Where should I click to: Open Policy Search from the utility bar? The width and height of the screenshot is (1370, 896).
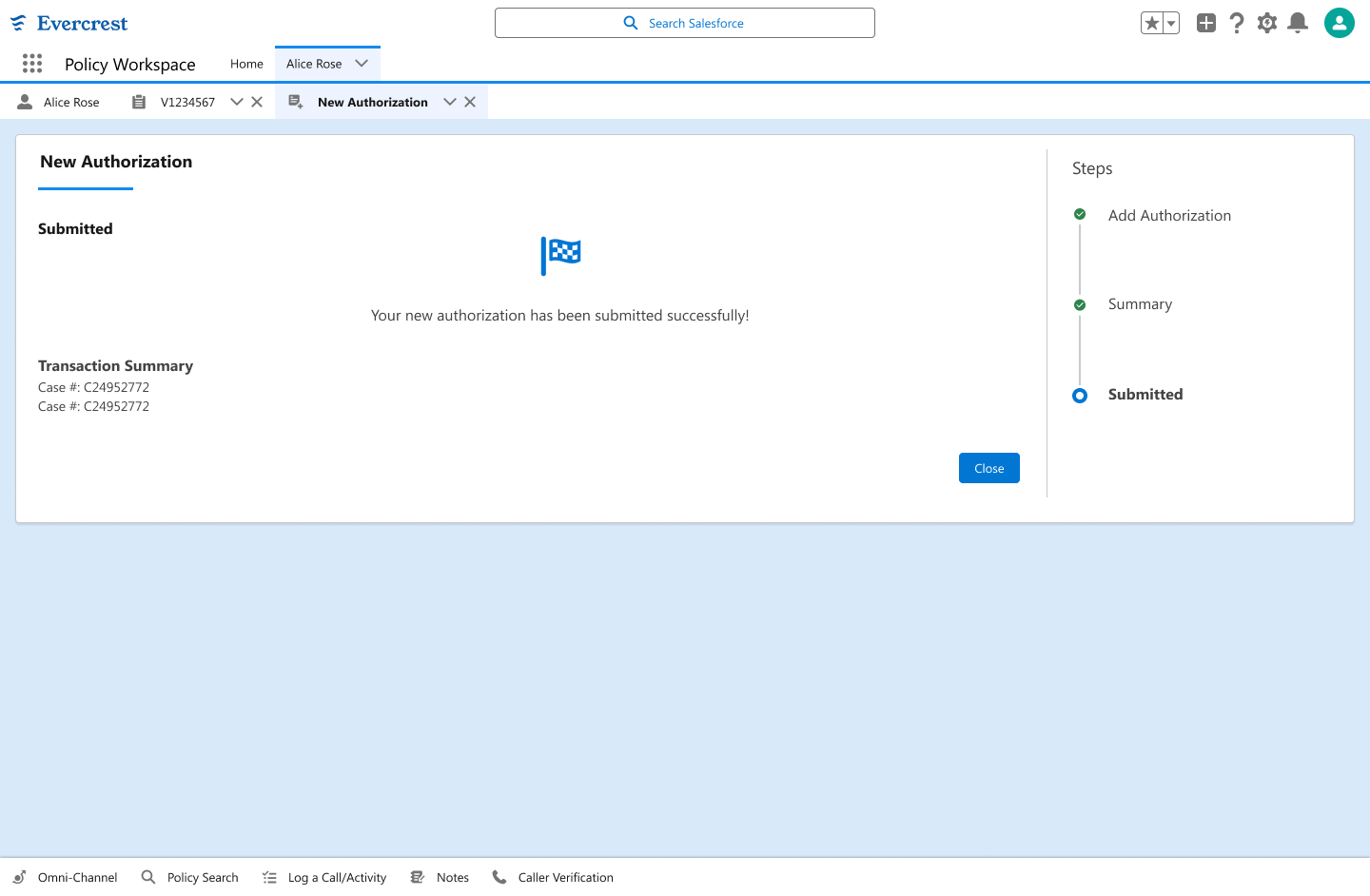189,877
